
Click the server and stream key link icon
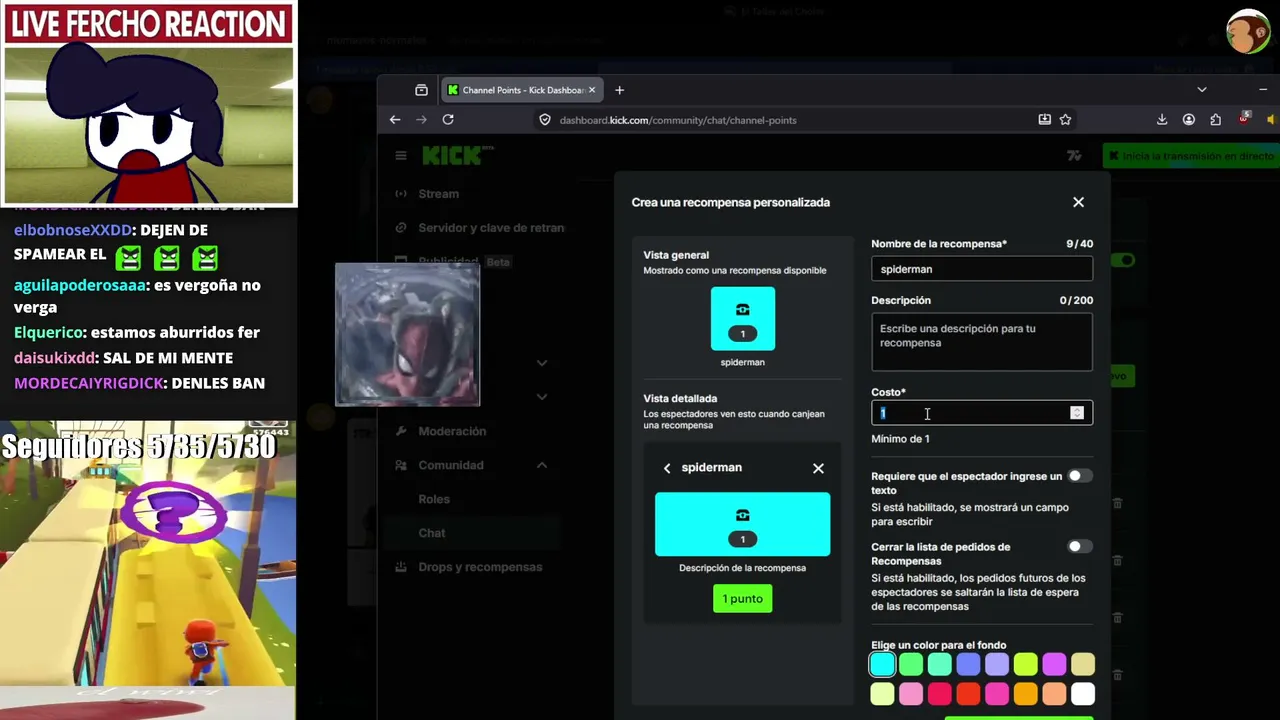click(x=401, y=228)
